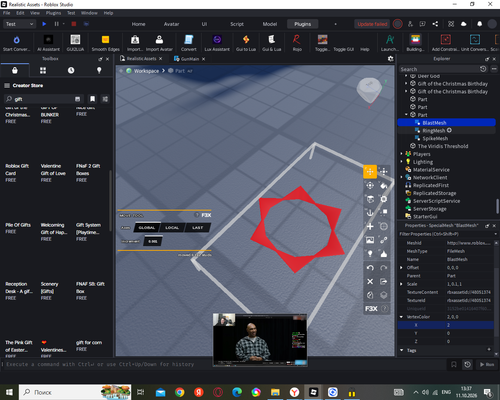Switch to the Home ribbon tab
The height and width of the screenshot is (400, 500).
point(138,24)
